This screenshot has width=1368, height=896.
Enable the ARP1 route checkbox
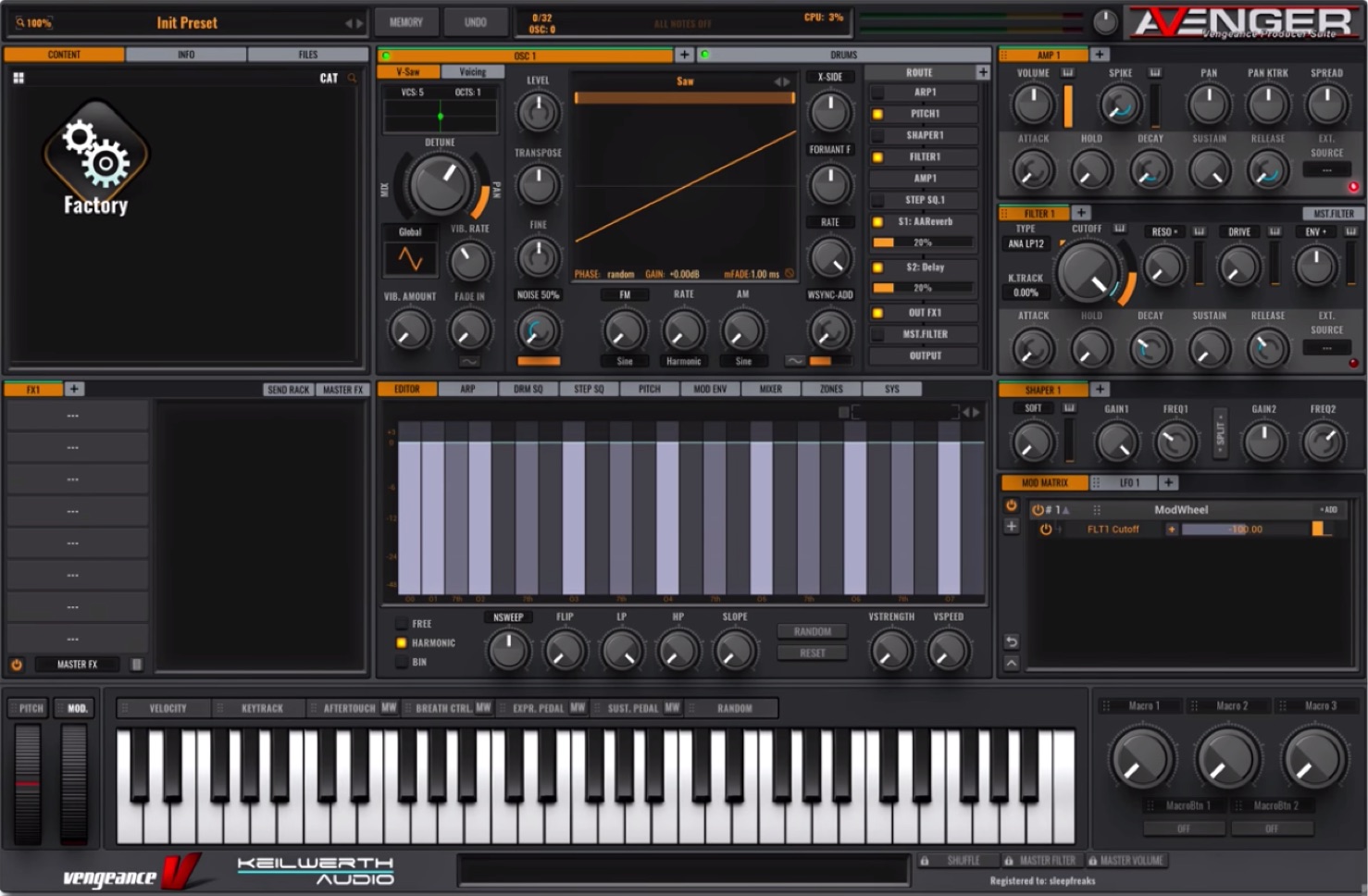point(877,93)
